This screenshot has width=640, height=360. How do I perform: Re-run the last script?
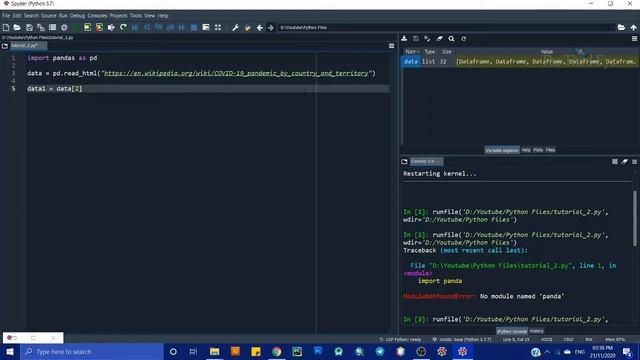pos(123,27)
